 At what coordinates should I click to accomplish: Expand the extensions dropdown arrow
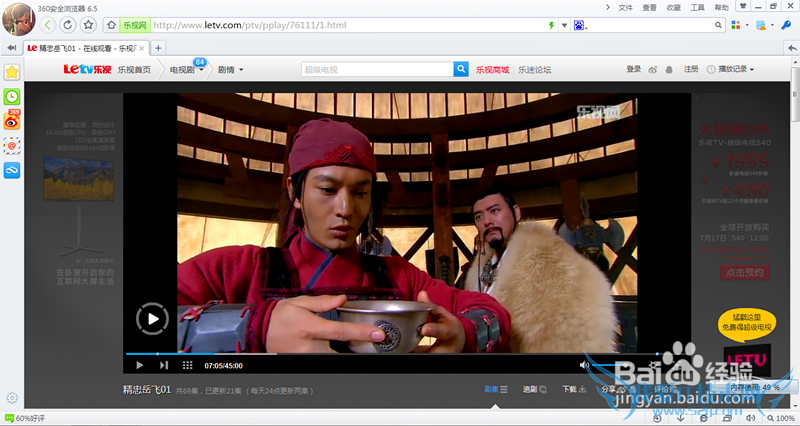(747, 24)
